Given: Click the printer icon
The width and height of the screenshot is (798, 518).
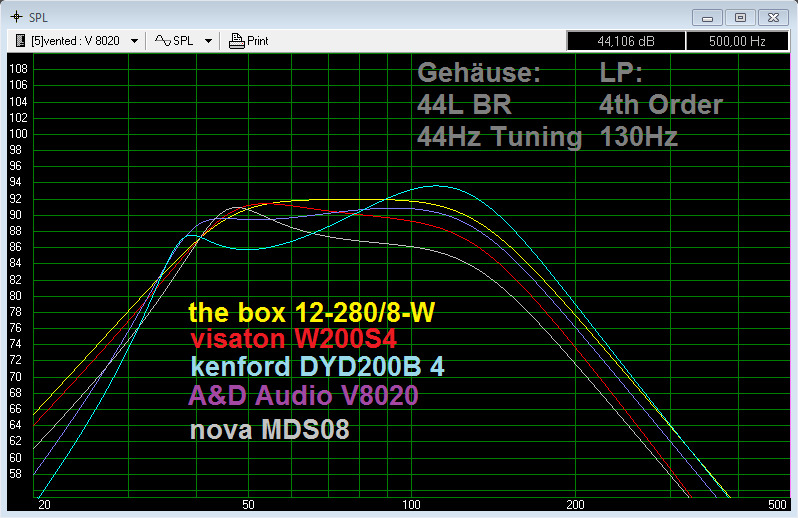Looking at the screenshot, I should 237,41.
